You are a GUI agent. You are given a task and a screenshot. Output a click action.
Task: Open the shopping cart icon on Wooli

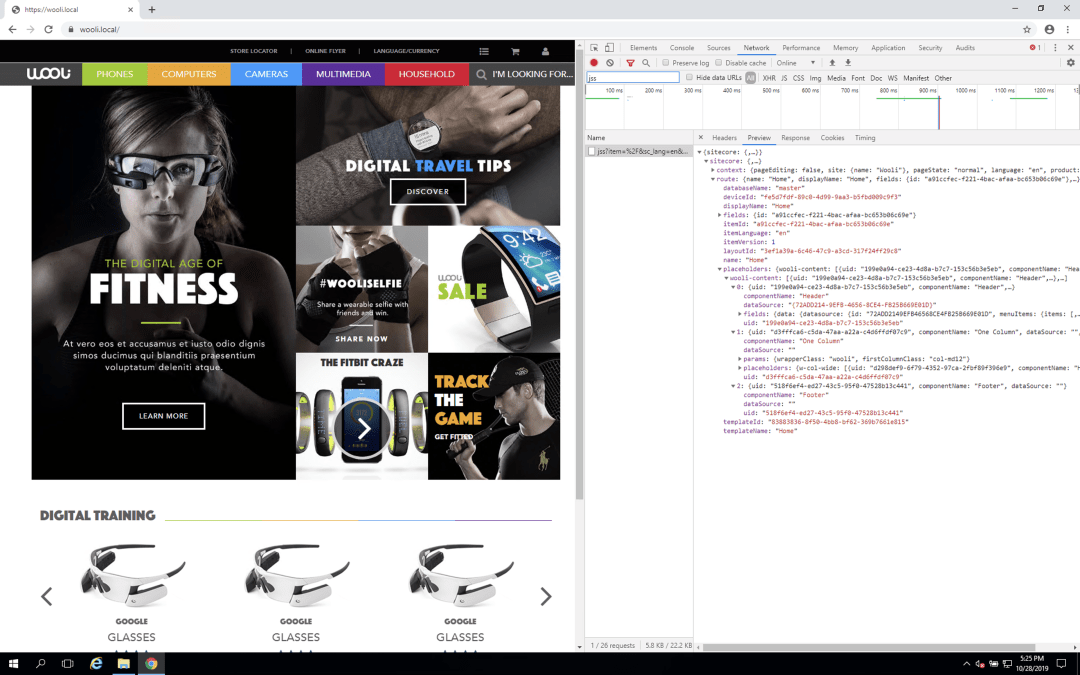[515, 51]
